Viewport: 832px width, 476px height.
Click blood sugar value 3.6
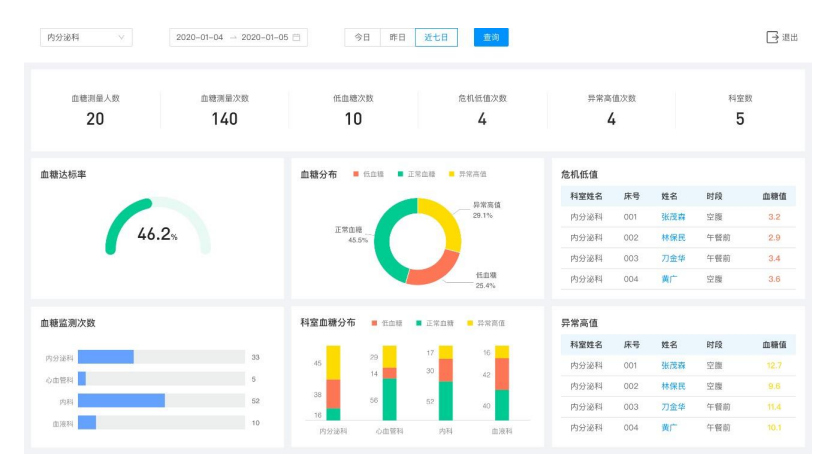pos(774,279)
